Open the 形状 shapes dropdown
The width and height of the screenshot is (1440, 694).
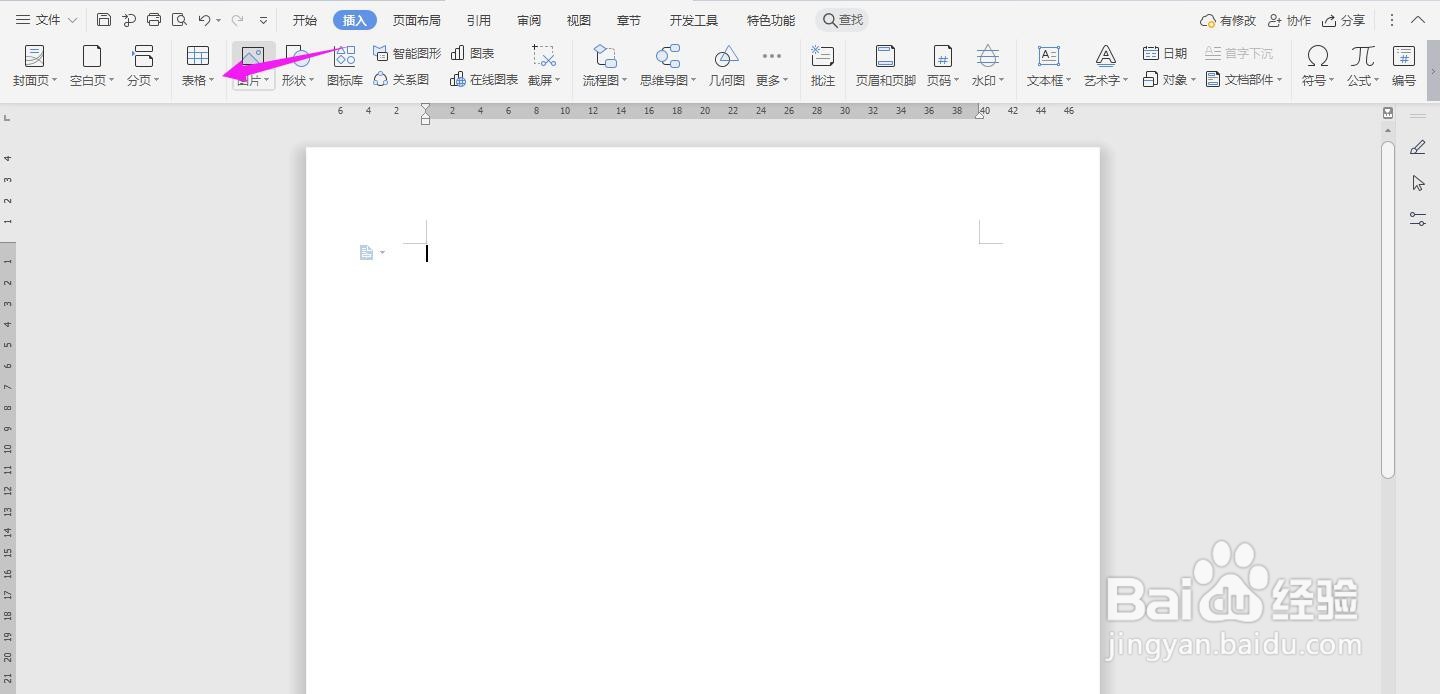[297, 66]
